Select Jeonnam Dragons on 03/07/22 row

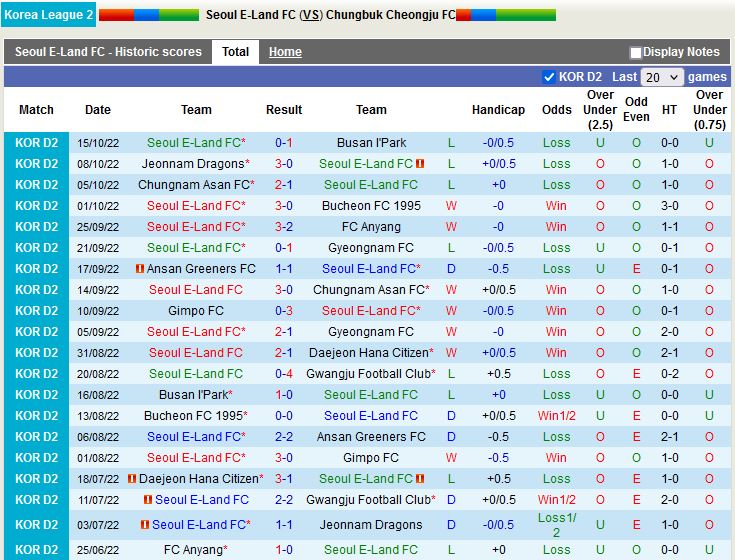[x=371, y=524]
